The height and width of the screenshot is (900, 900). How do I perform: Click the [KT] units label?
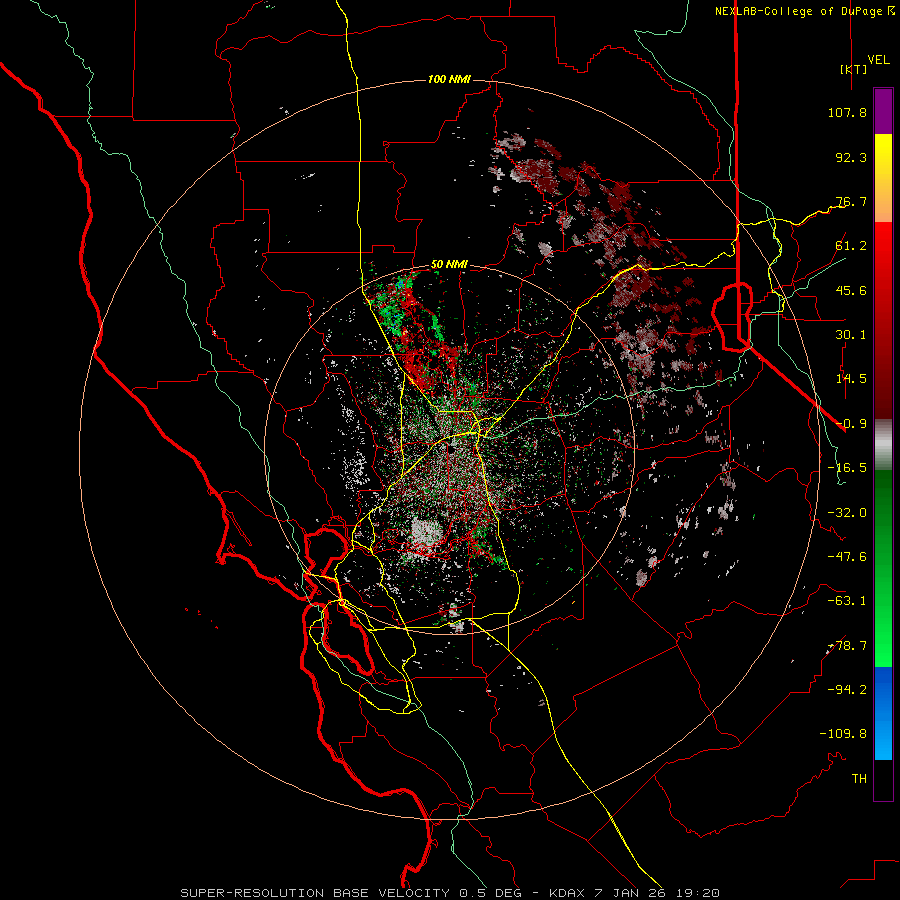(x=854, y=69)
